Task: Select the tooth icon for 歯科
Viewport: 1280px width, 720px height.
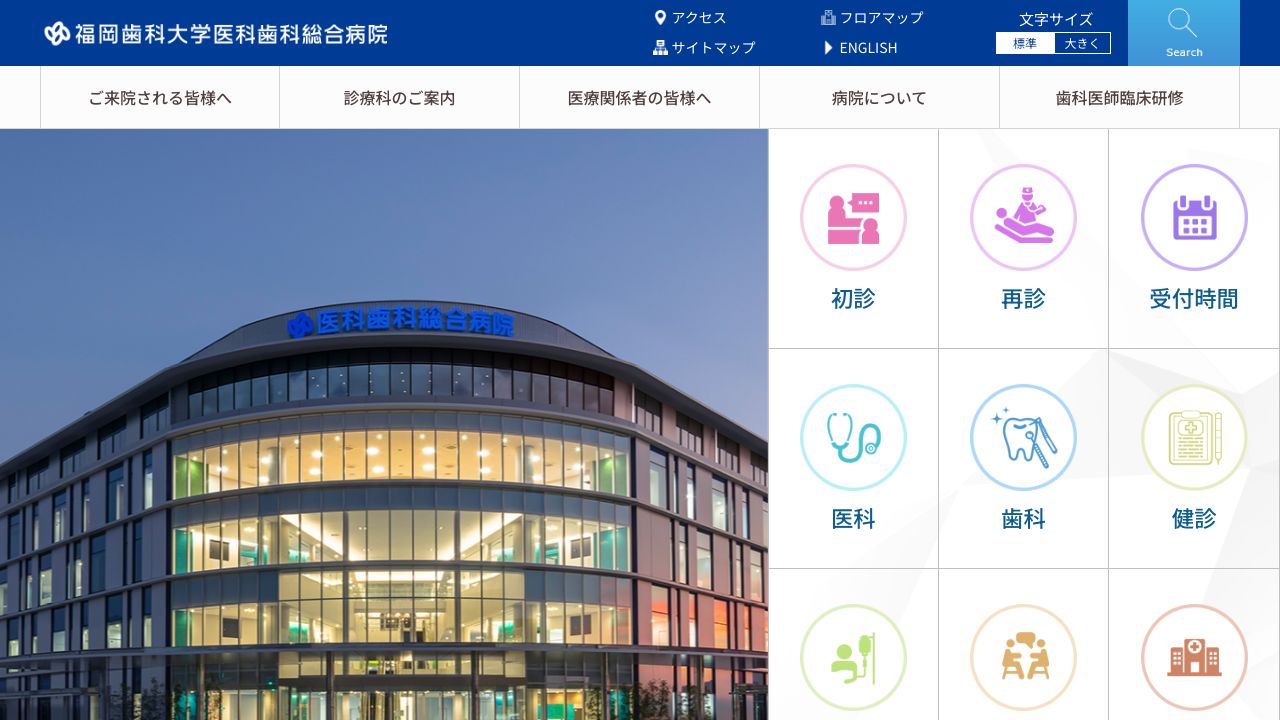Action: (x=1023, y=437)
